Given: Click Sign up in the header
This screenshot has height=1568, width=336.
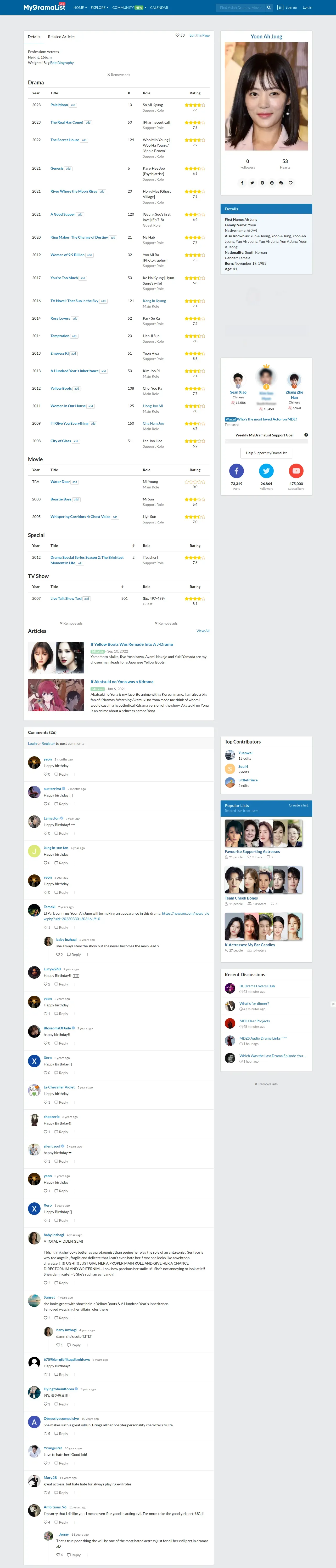Looking at the screenshot, I should pyautogui.click(x=292, y=8).
